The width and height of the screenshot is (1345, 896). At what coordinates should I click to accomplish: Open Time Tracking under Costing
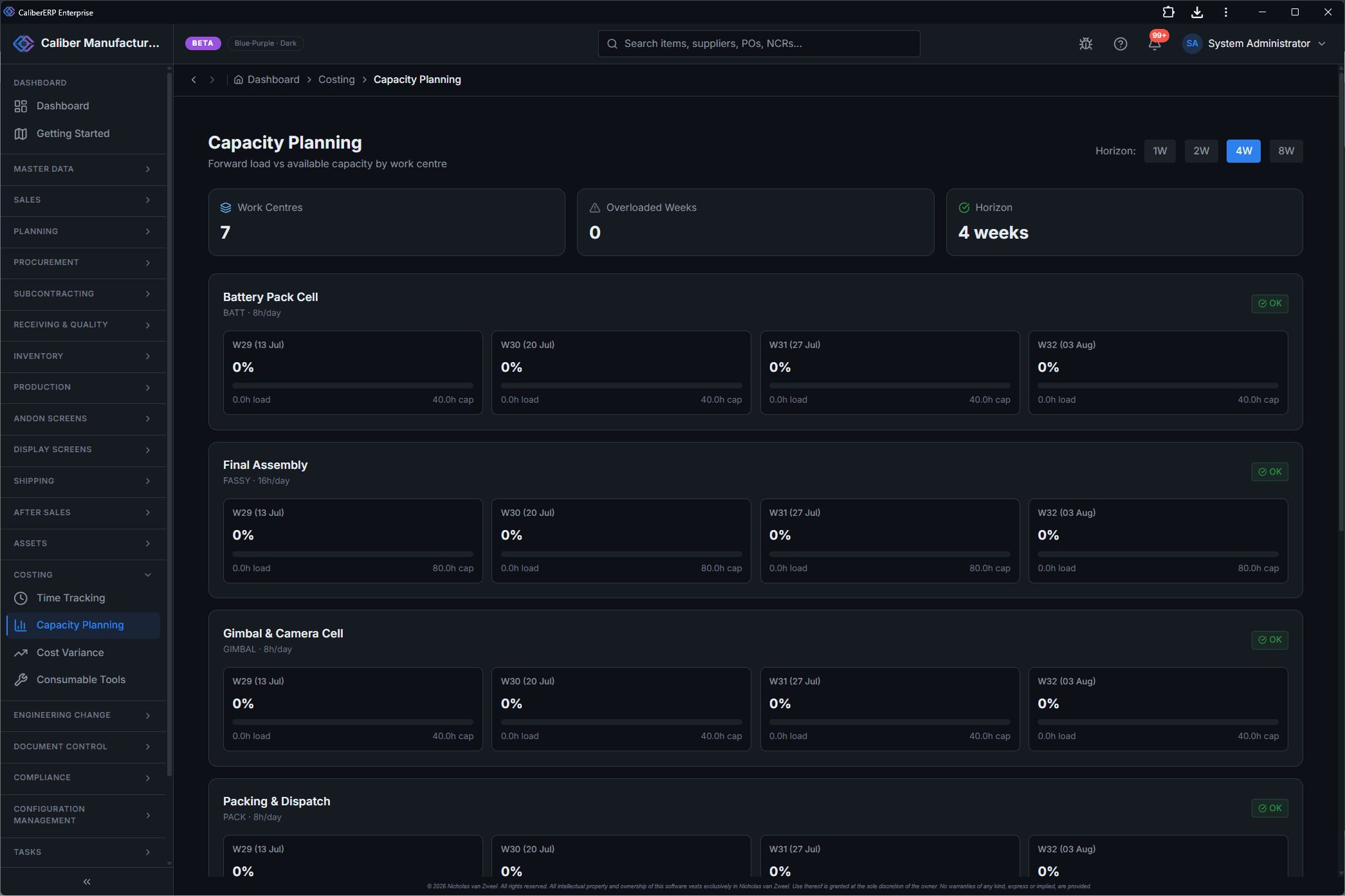point(83,598)
